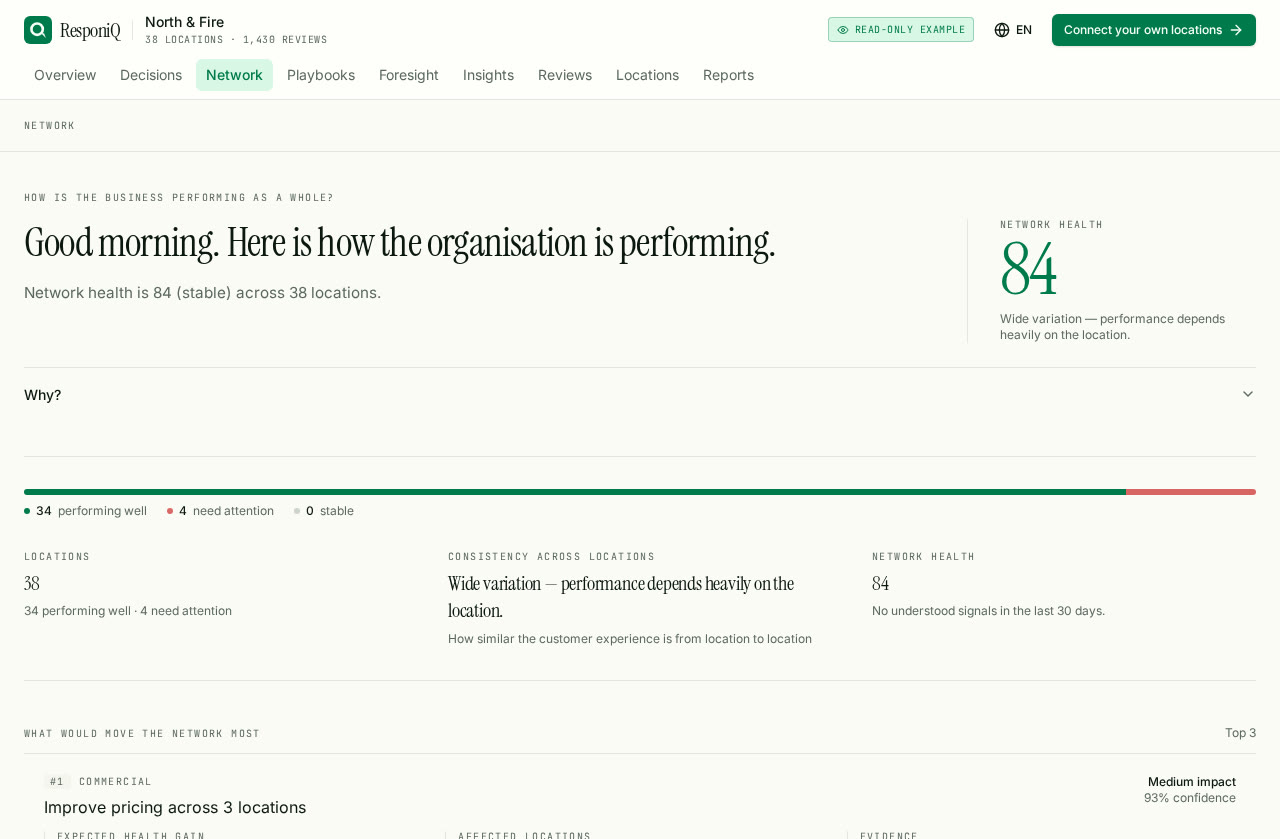This screenshot has height=839, width=1280.
Task: Open the Reviews tab
Action: [x=565, y=75]
